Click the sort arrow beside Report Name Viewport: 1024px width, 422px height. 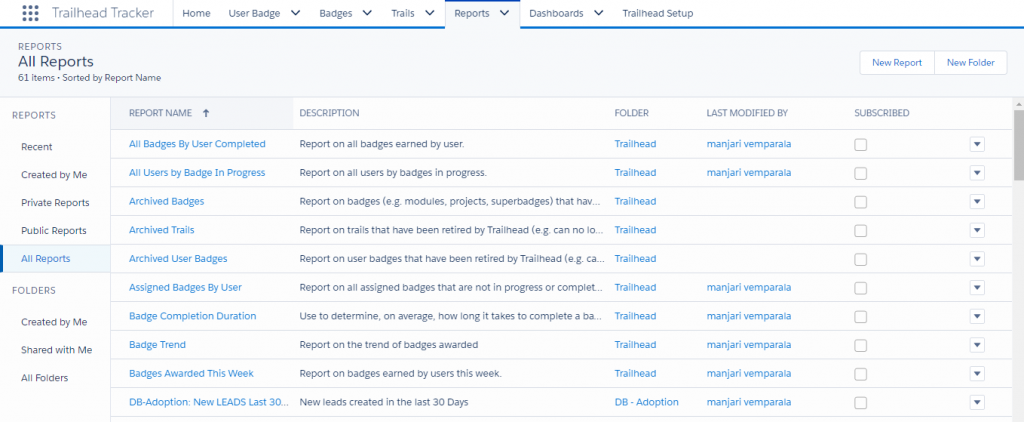[x=206, y=113]
